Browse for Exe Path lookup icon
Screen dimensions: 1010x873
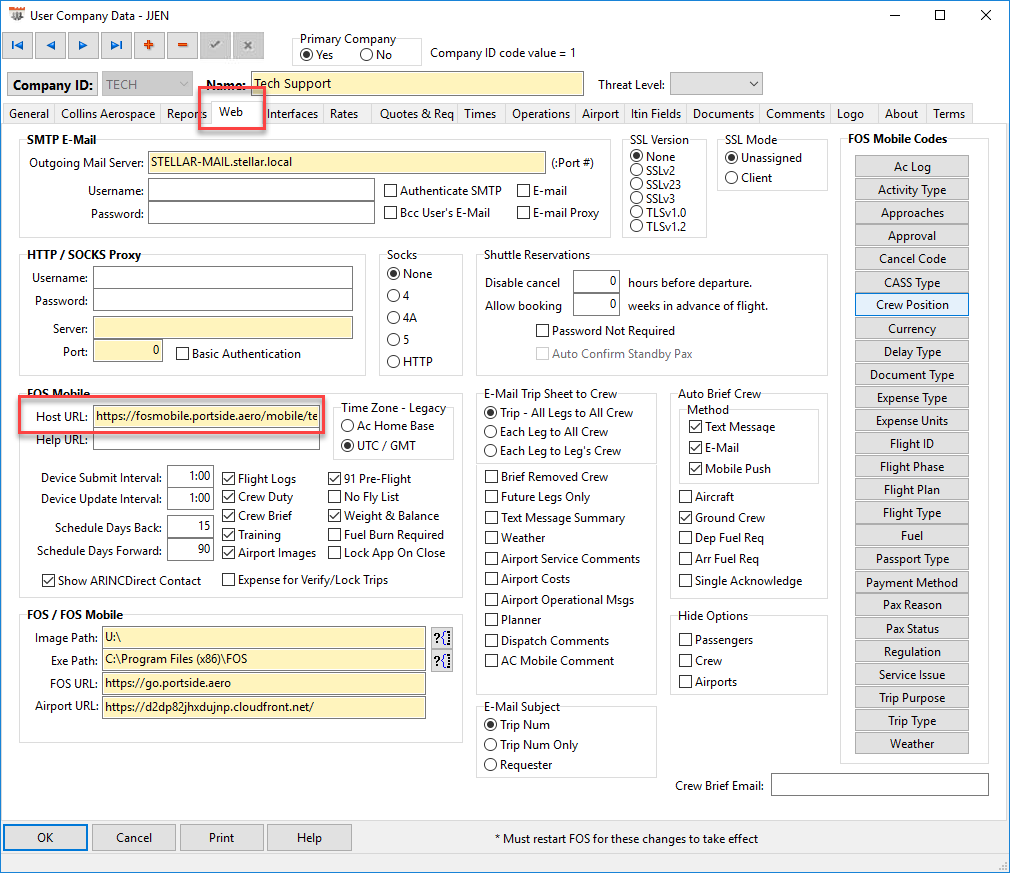pos(442,660)
